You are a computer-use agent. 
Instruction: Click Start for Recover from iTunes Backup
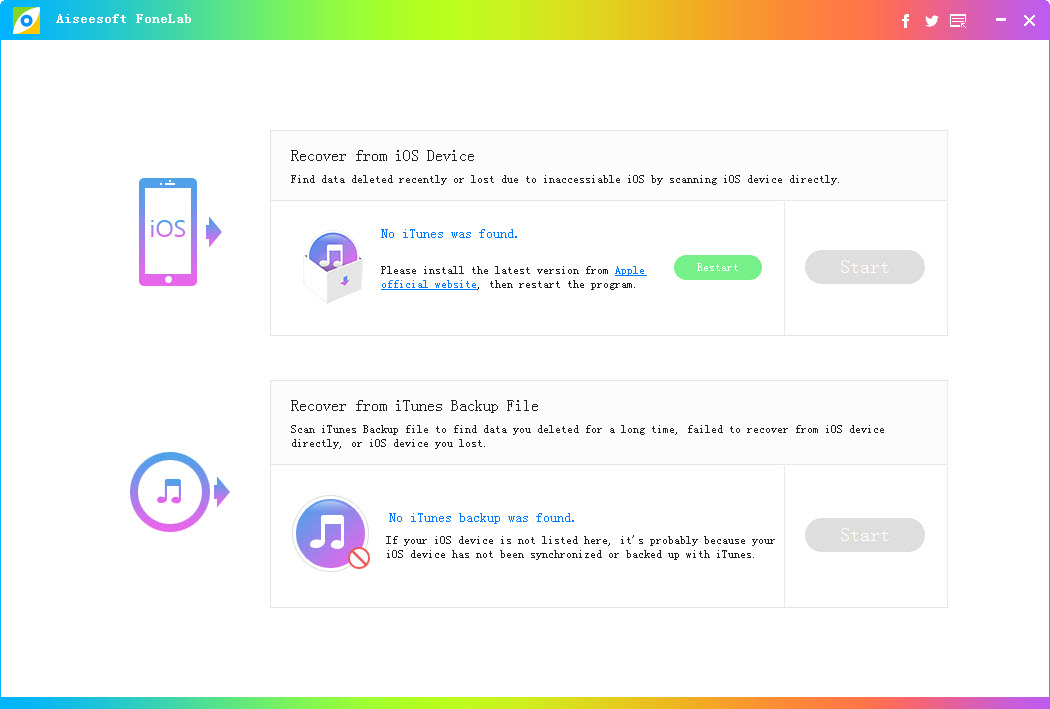click(x=865, y=535)
